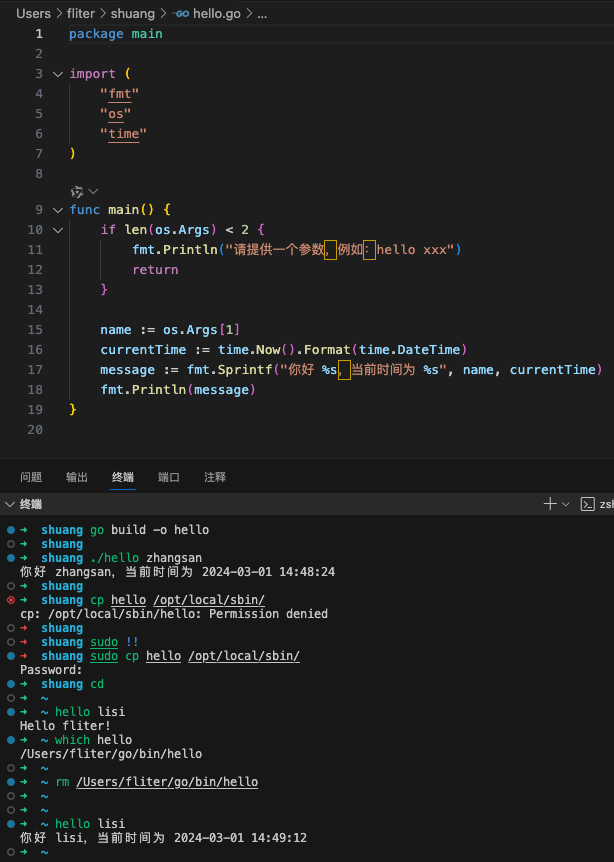Collapse the import block at line 3
The height and width of the screenshot is (862, 614).
point(57,74)
